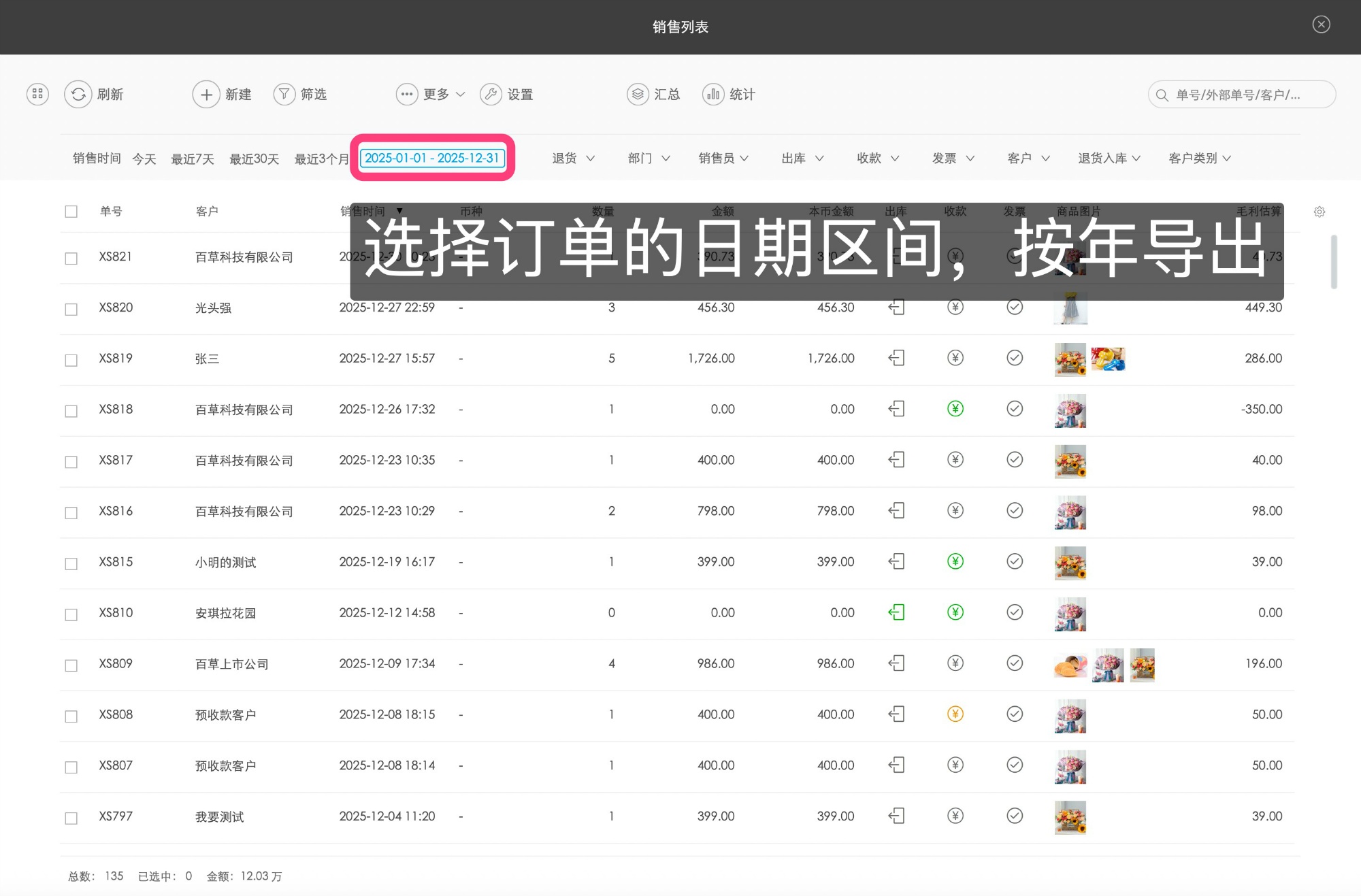
Task: Sort by the 单号 column header
Action: pyautogui.click(x=111, y=212)
